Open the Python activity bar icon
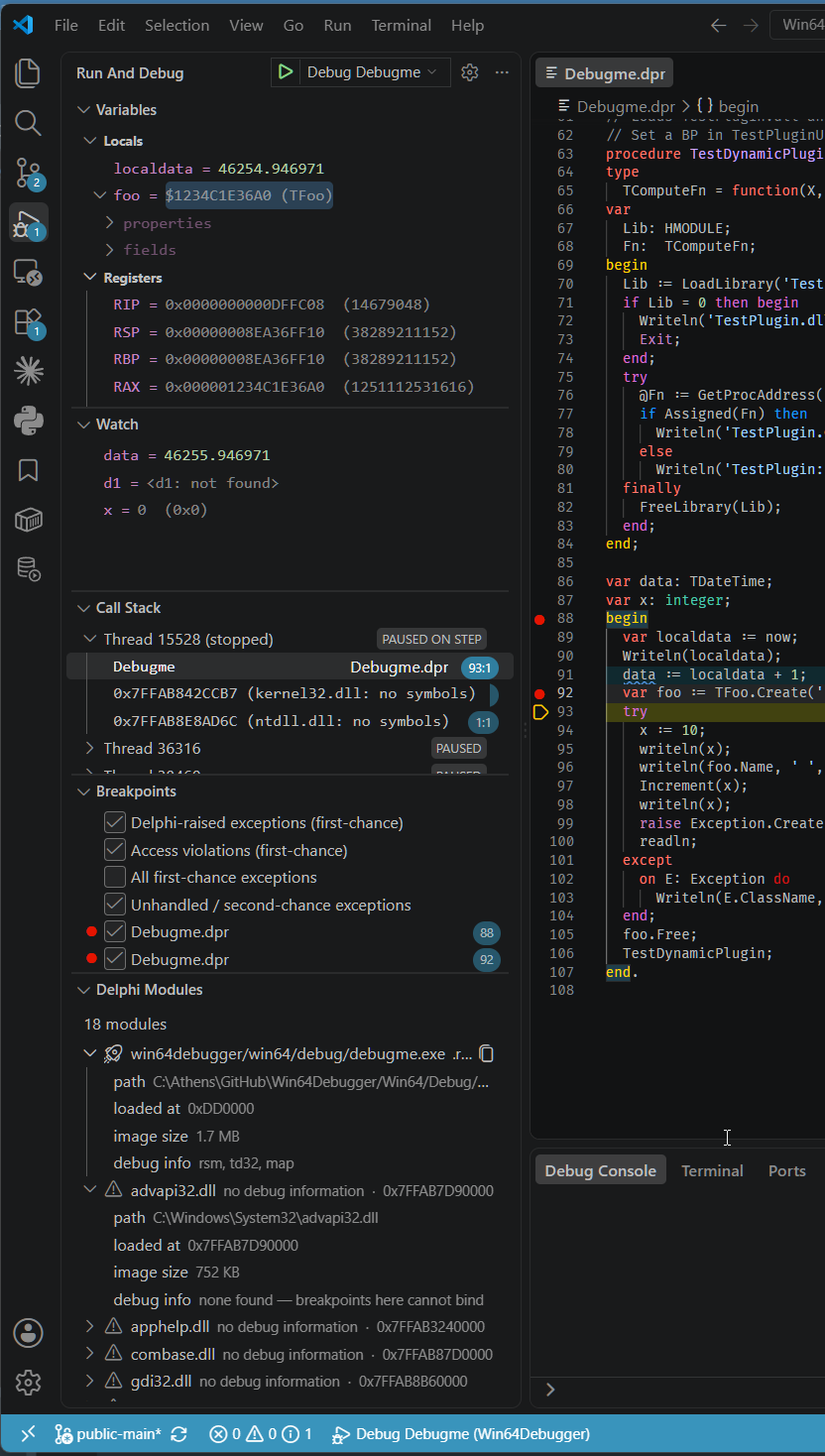 tap(28, 421)
